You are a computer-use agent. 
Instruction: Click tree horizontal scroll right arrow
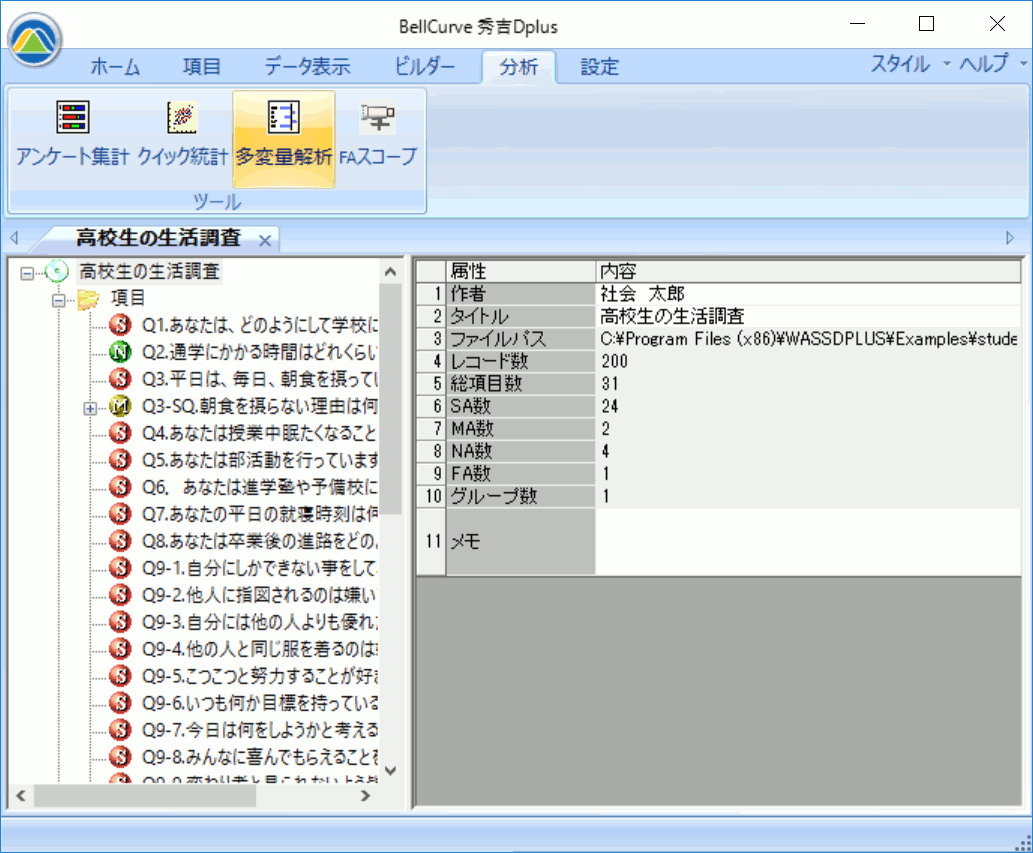click(x=366, y=796)
